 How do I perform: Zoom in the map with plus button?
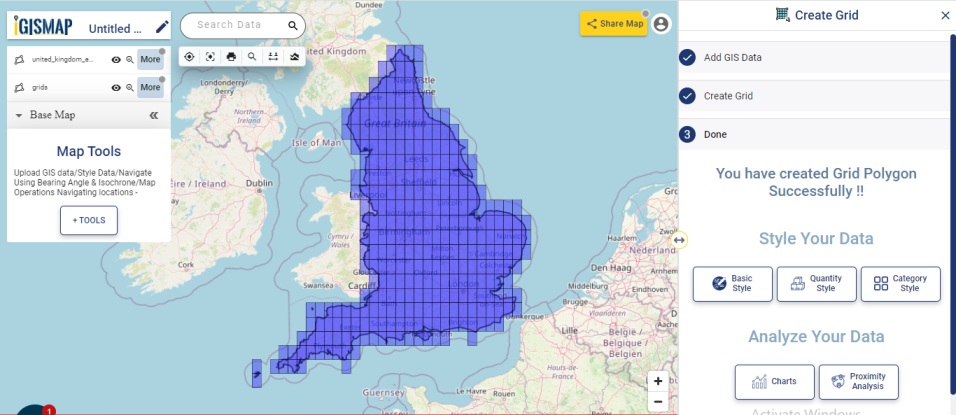click(658, 381)
